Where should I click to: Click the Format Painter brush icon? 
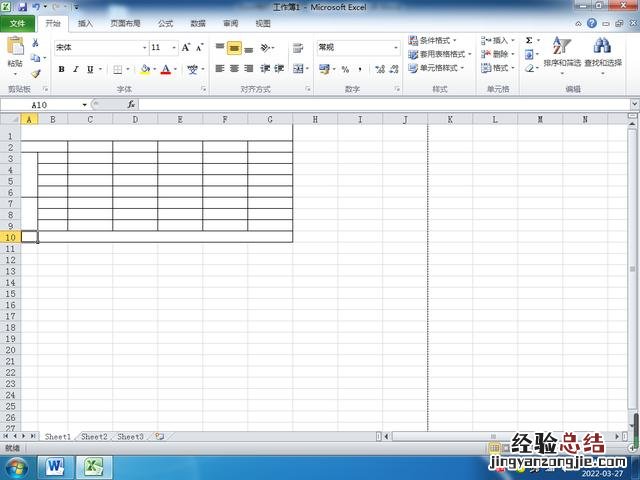36,73
